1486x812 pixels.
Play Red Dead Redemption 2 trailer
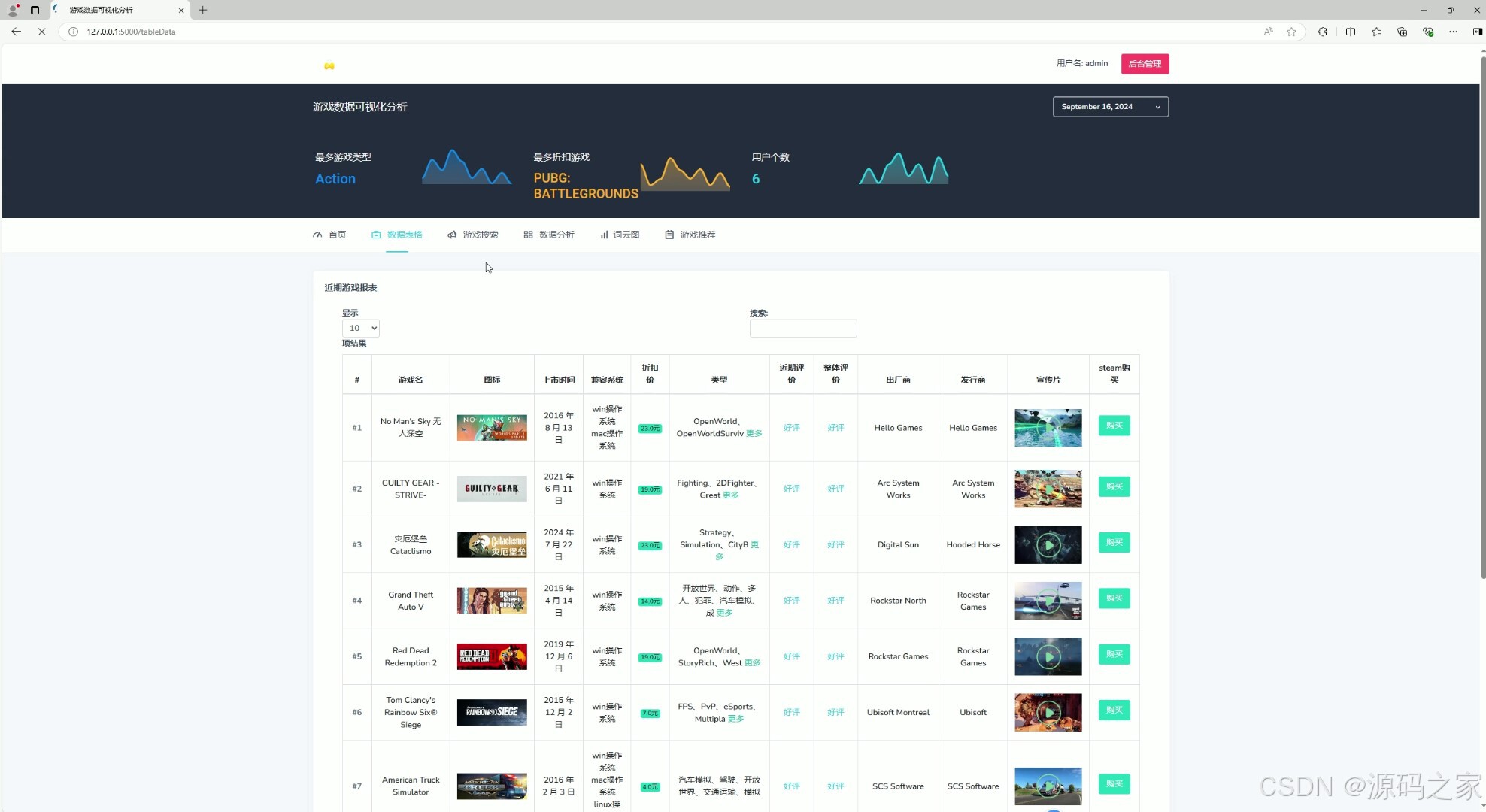(x=1048, y=656)
